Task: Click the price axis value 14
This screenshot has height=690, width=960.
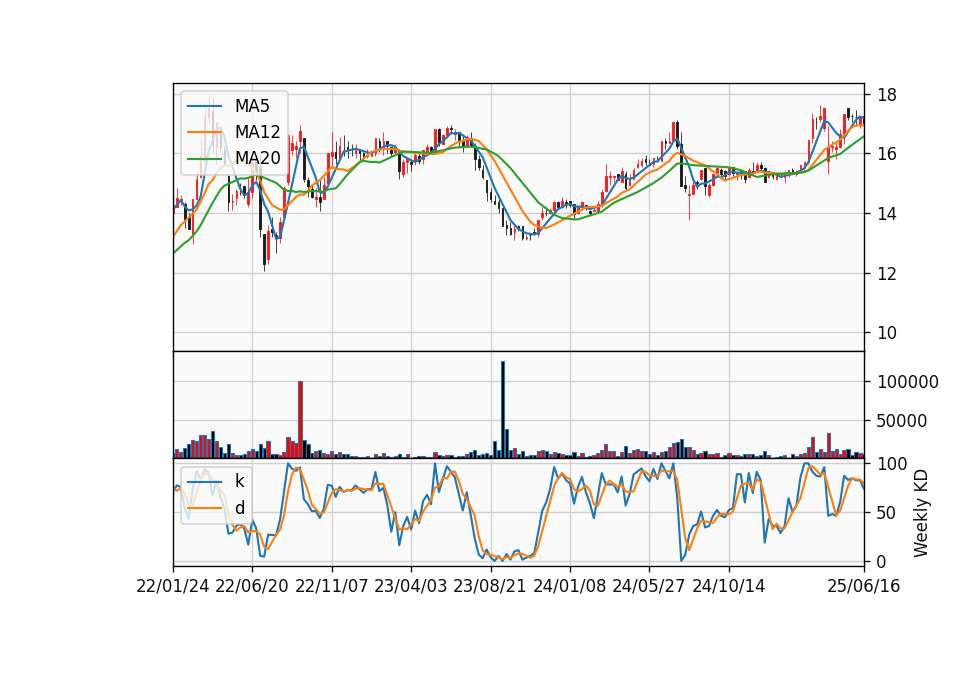Action: [x=887, y=214]
